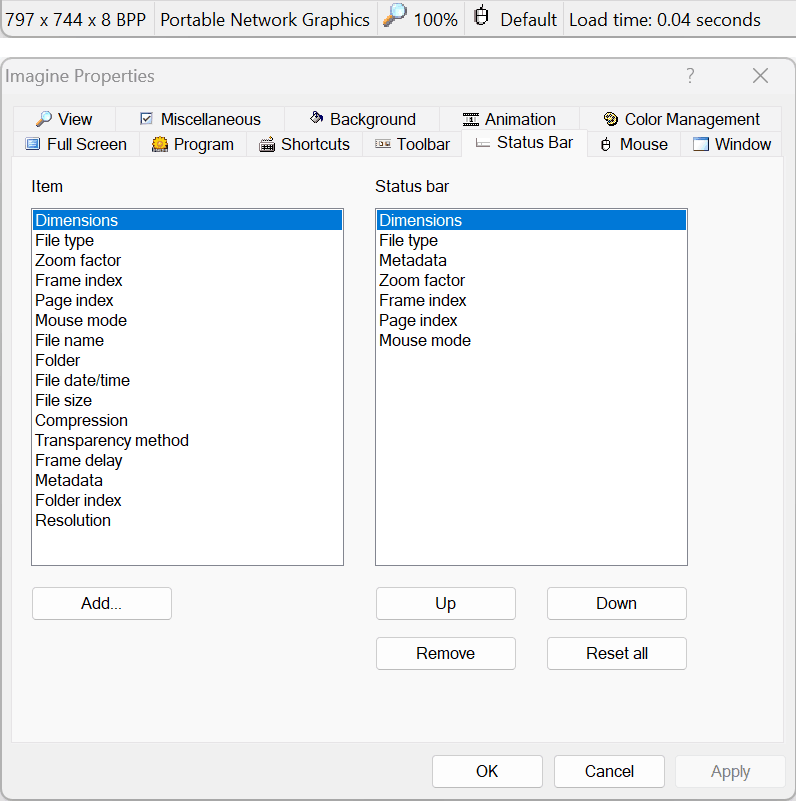This screenshot has width=796, height=801.
Task: Select Frame index in the Status bar list
Action: coord(531,300)
